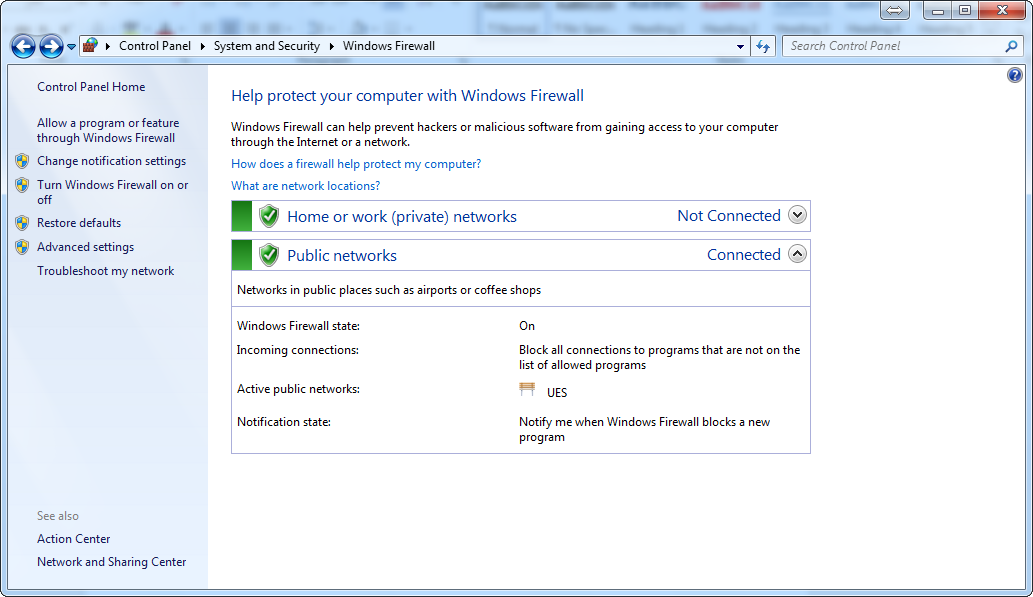Click shield icon beside Turn Windows Firewall

click(22, 185)
